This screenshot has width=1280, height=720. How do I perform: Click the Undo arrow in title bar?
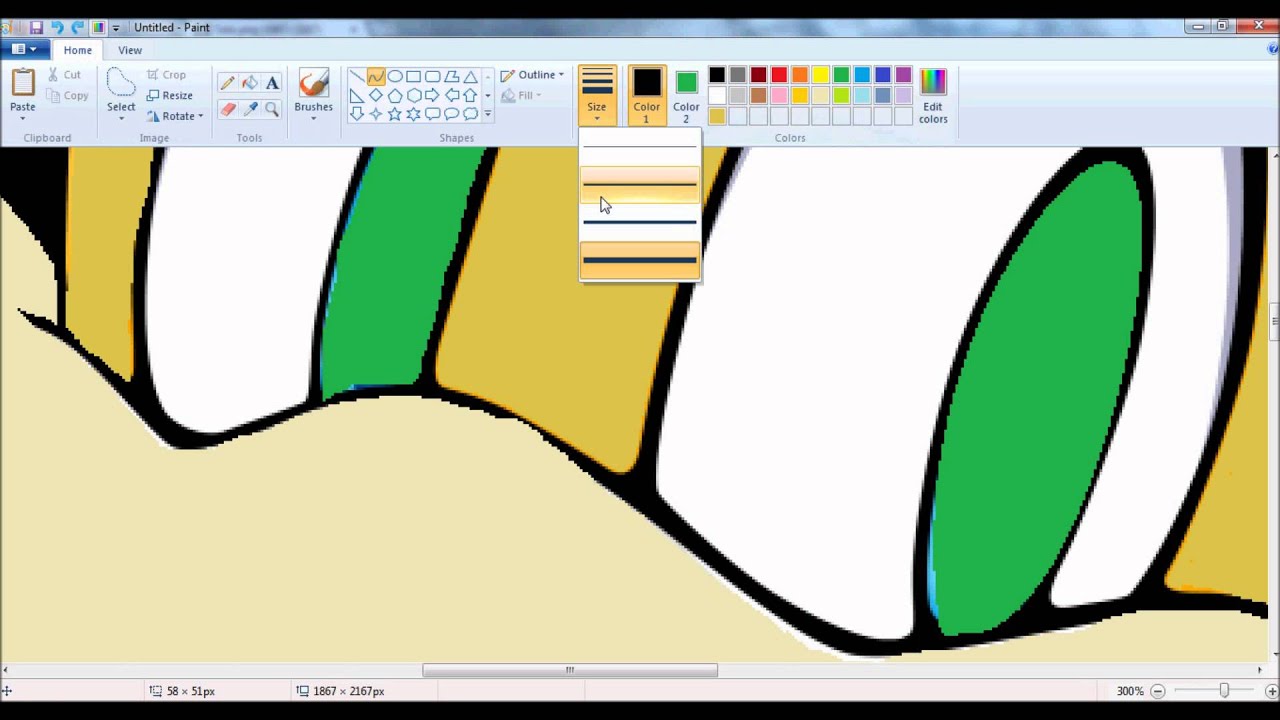click(x=57, y=28)
